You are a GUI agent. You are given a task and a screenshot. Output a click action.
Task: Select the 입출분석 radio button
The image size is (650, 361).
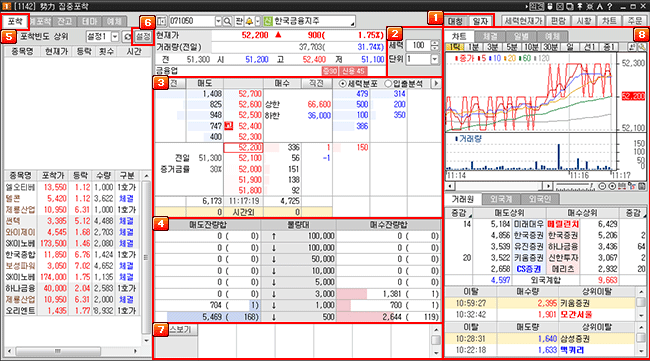point(388,84)
